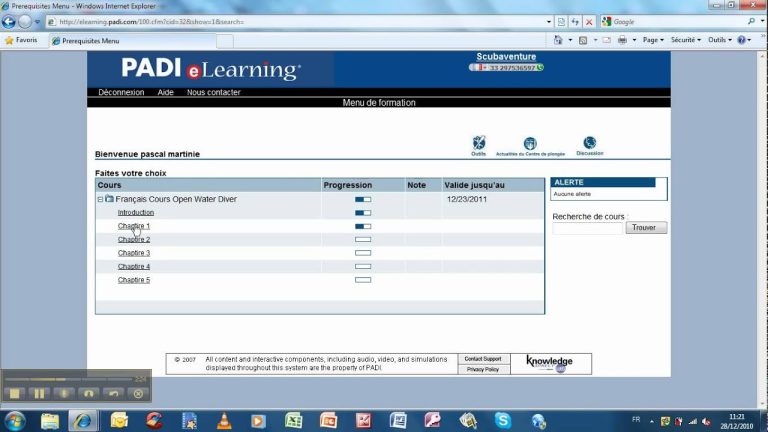Click the Recherche de cours text field
This screenshot has width=768, height=432.
pyautogui.click(x=587, y=228)
